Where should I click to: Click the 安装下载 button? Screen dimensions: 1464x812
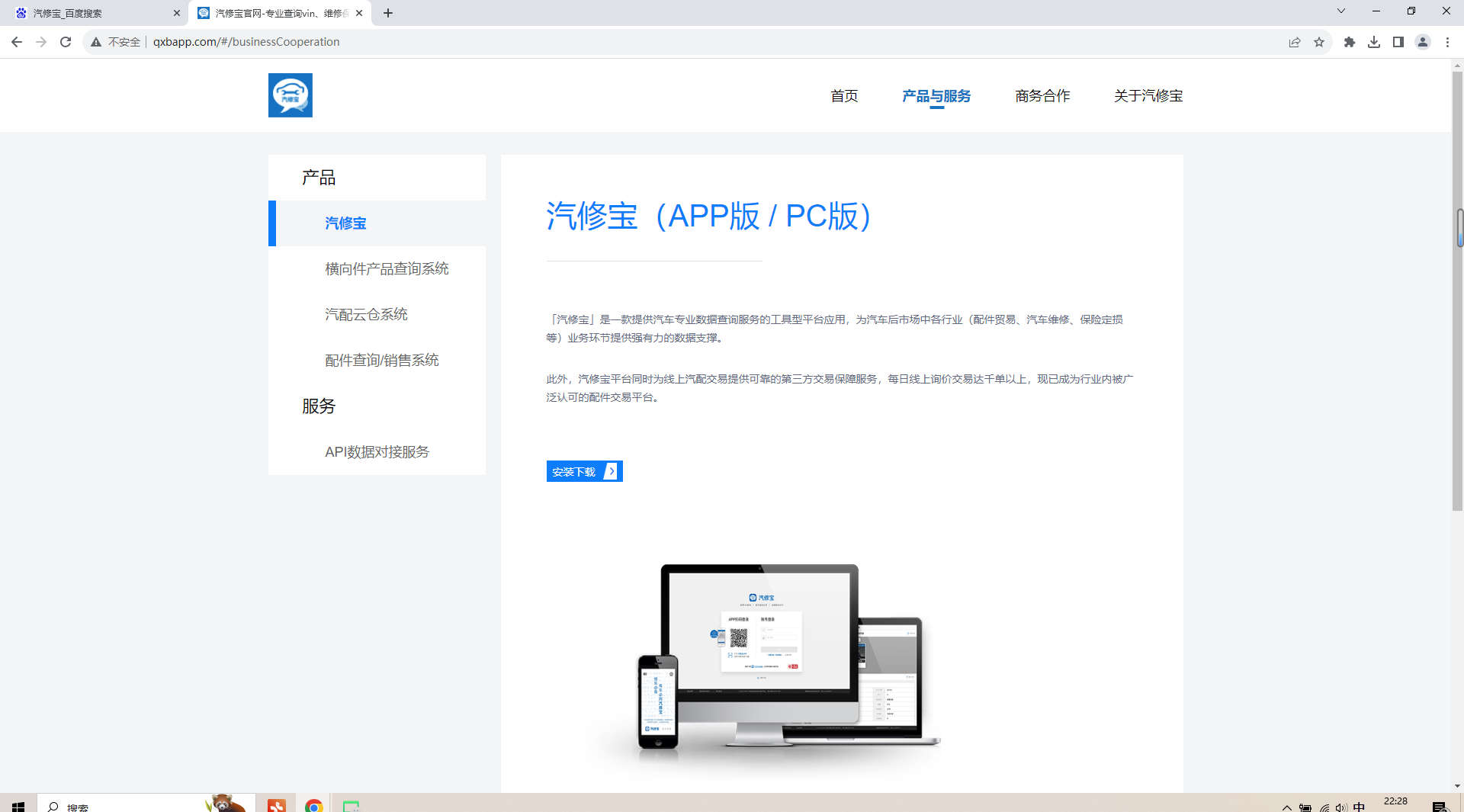click(585, 471)
